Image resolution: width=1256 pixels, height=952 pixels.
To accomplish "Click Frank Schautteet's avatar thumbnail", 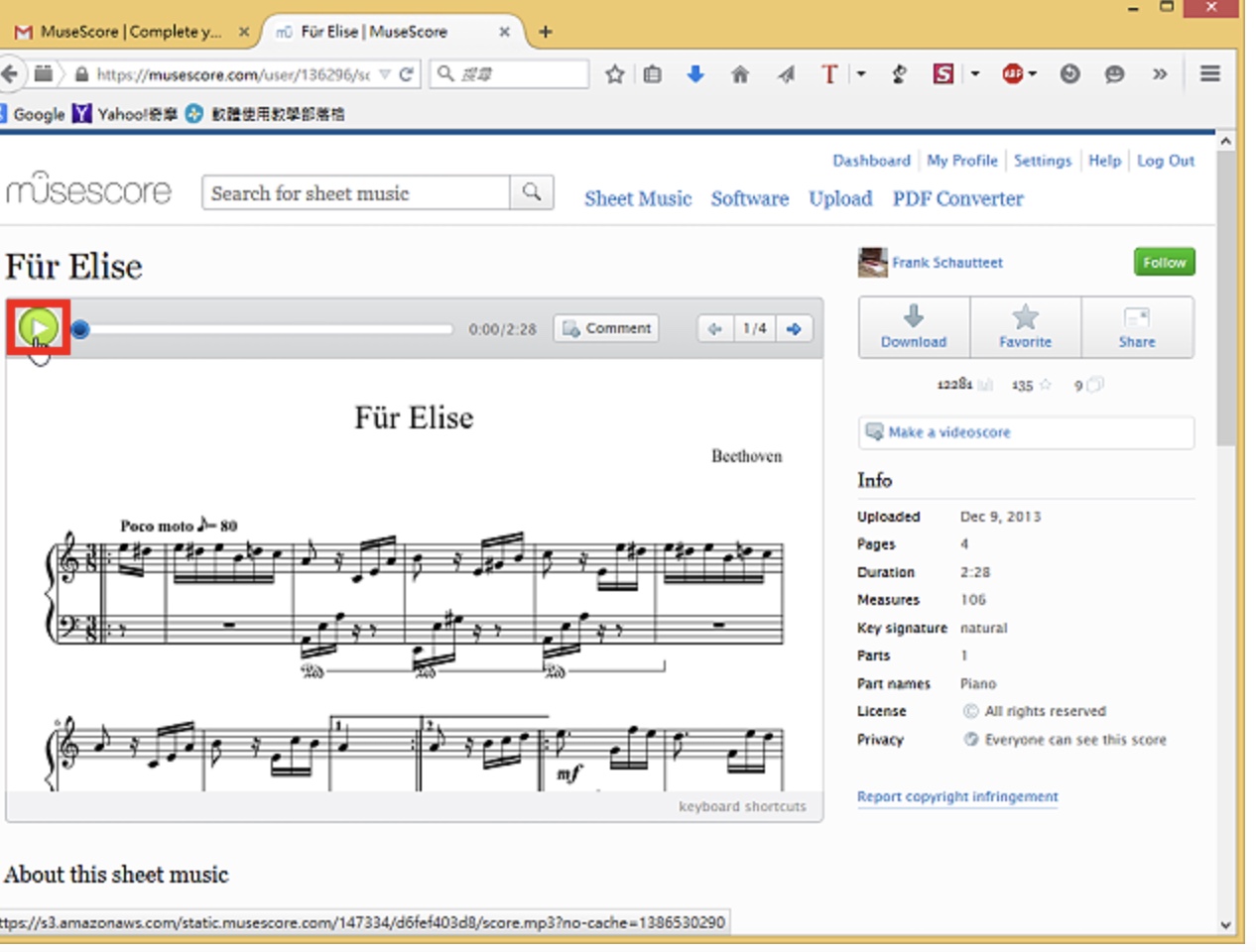I will (x=872, y=262).
